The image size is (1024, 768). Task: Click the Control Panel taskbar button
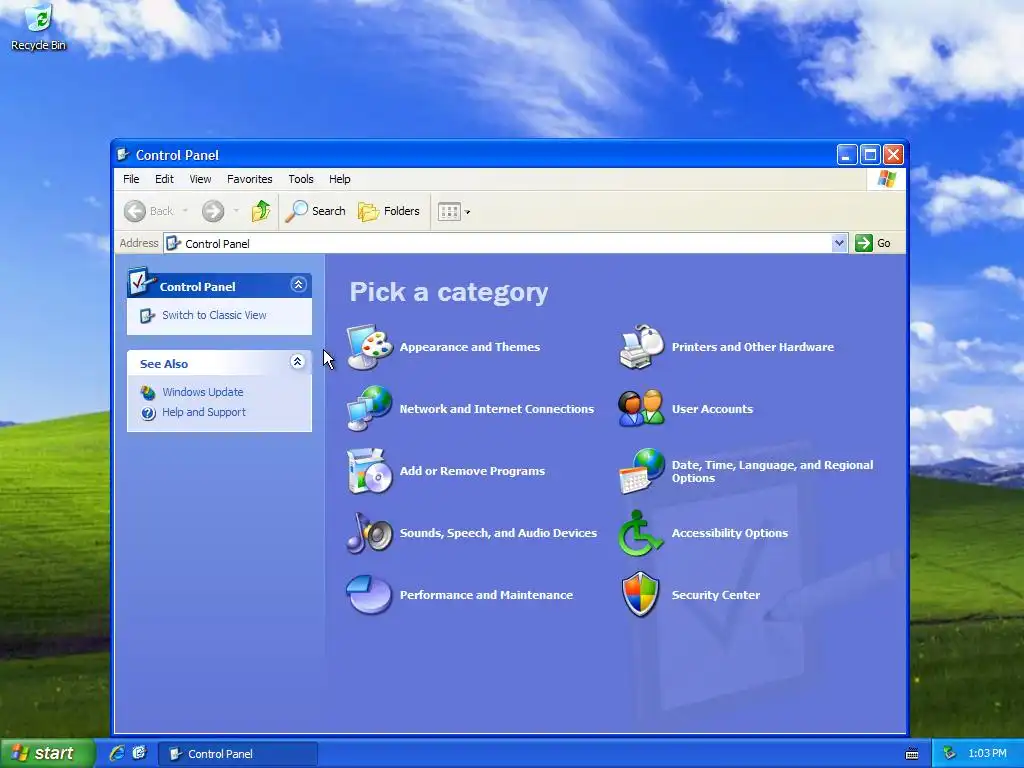238,754
